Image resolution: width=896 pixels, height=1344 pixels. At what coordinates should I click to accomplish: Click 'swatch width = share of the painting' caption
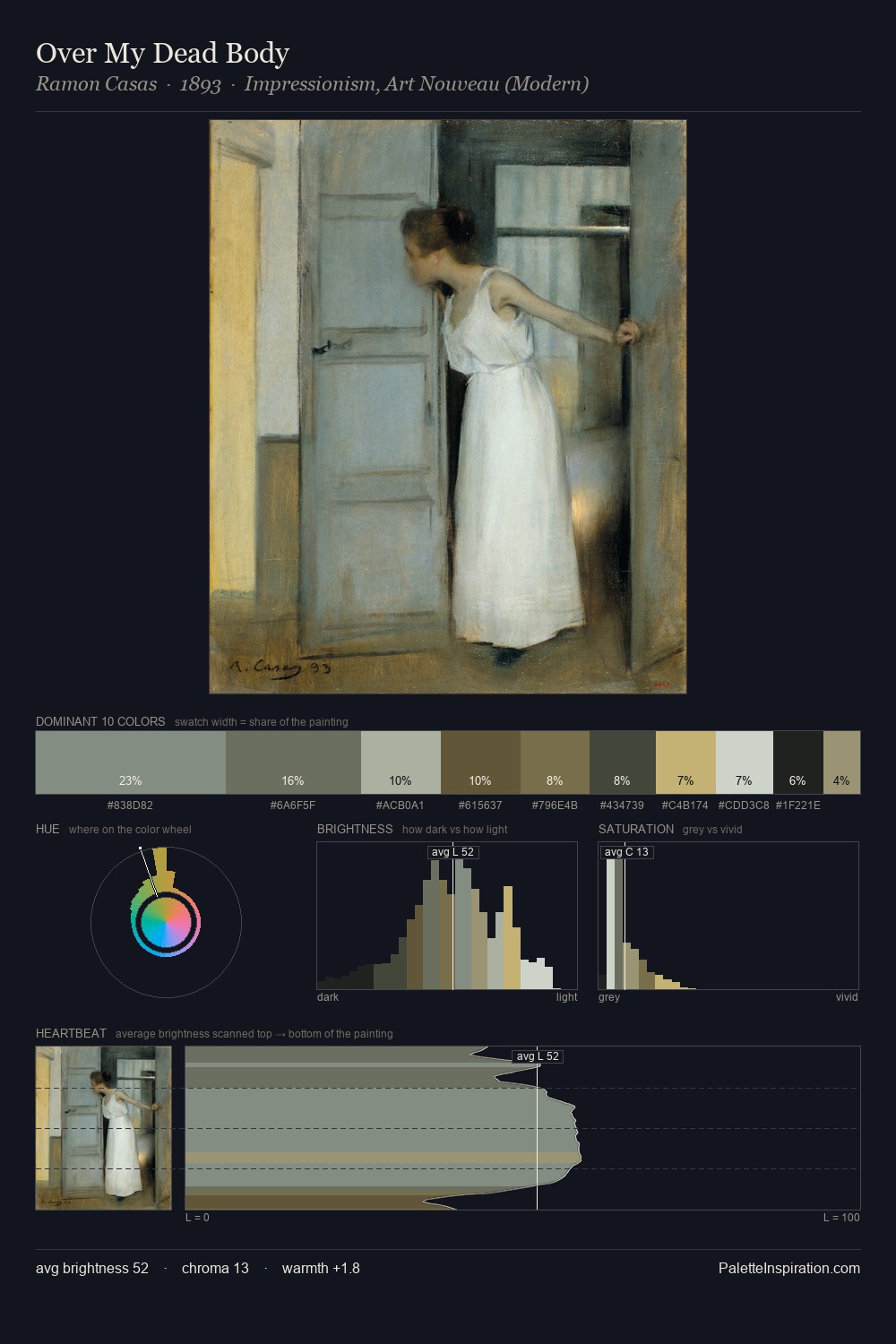pos(262,722)
